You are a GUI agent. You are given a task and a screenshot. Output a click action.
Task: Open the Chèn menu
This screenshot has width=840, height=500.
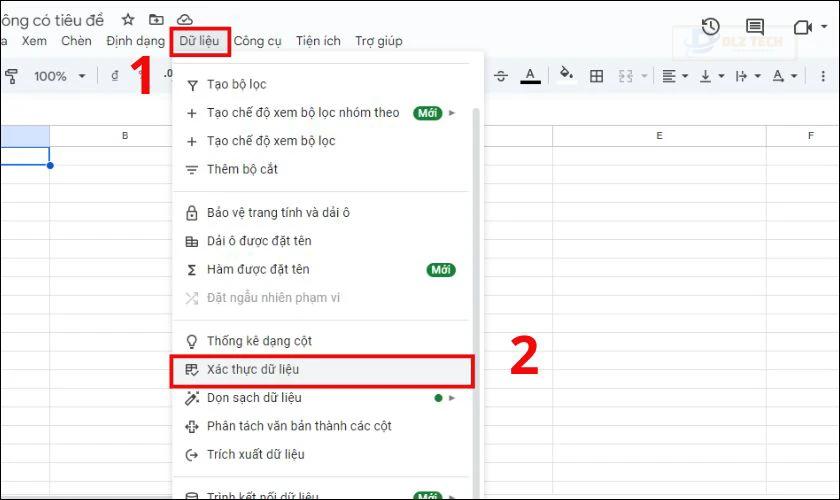(76, 41)
